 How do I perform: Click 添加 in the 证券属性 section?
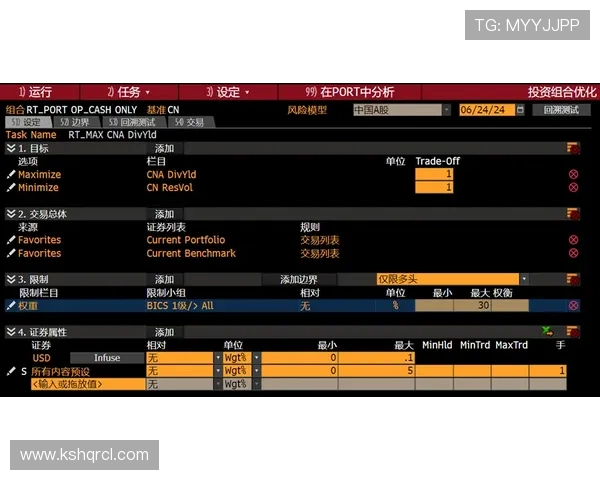click(x=164, y=331)
